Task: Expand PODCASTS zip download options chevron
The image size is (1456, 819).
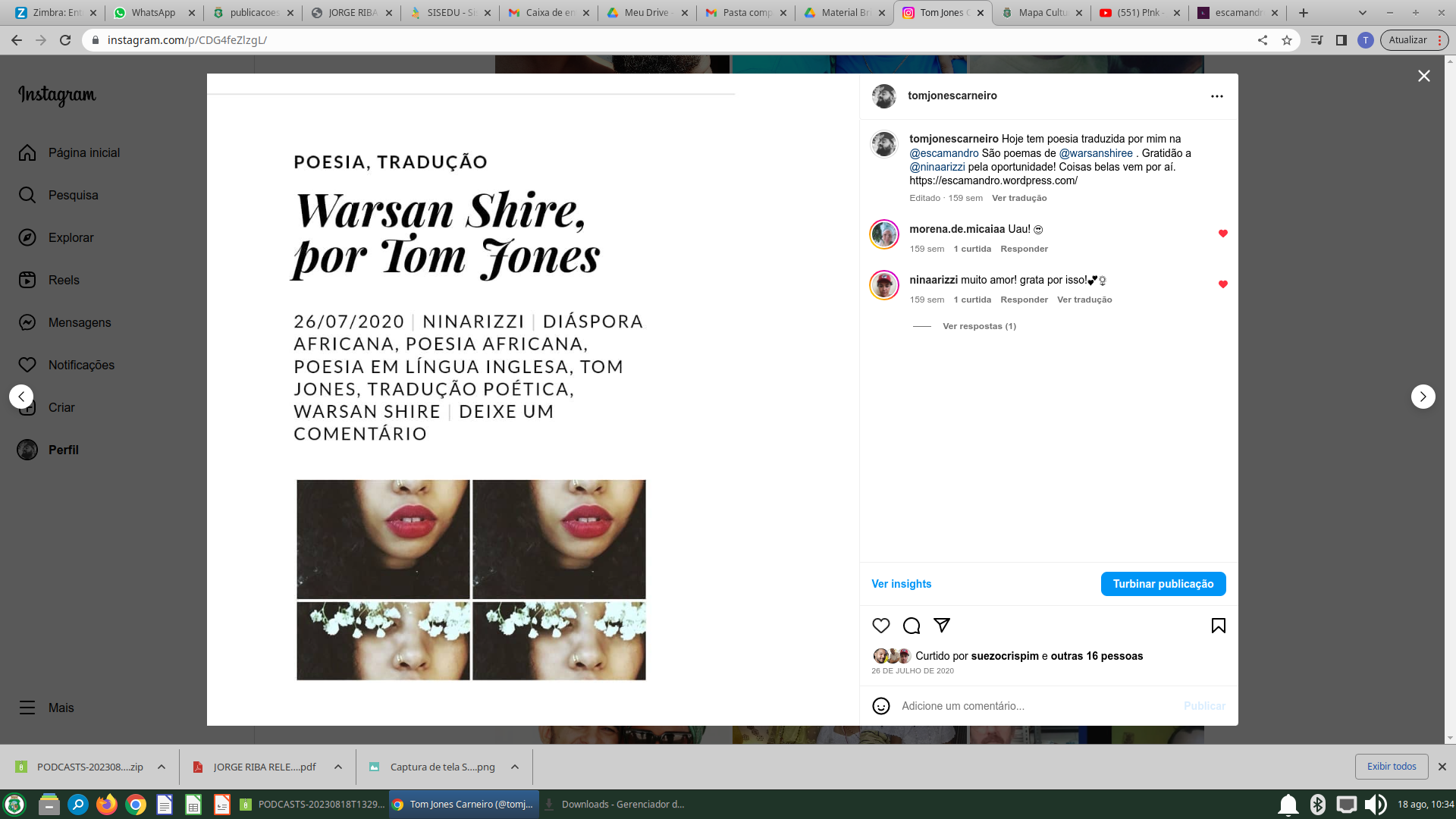Action: [x=162, y=767]
